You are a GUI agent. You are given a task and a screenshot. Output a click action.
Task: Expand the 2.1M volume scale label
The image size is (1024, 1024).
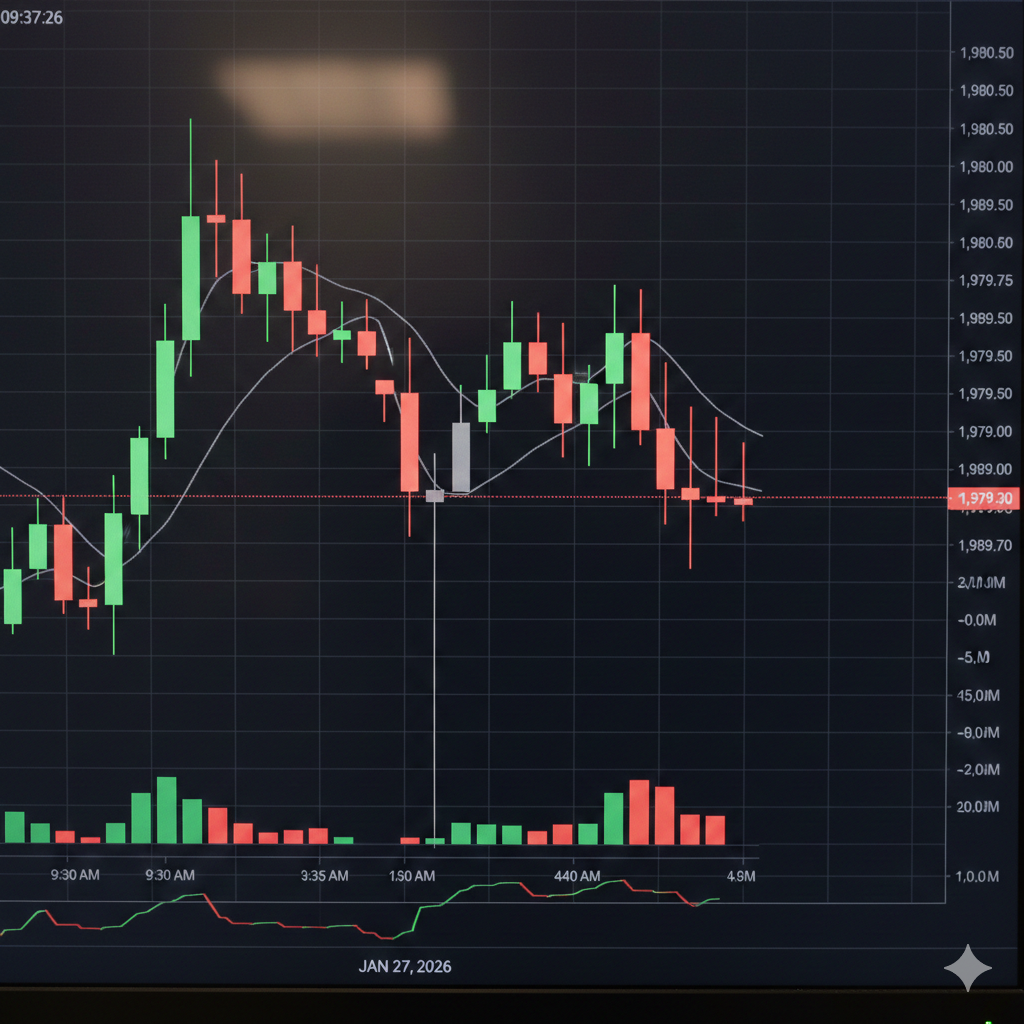pos(982,583)
